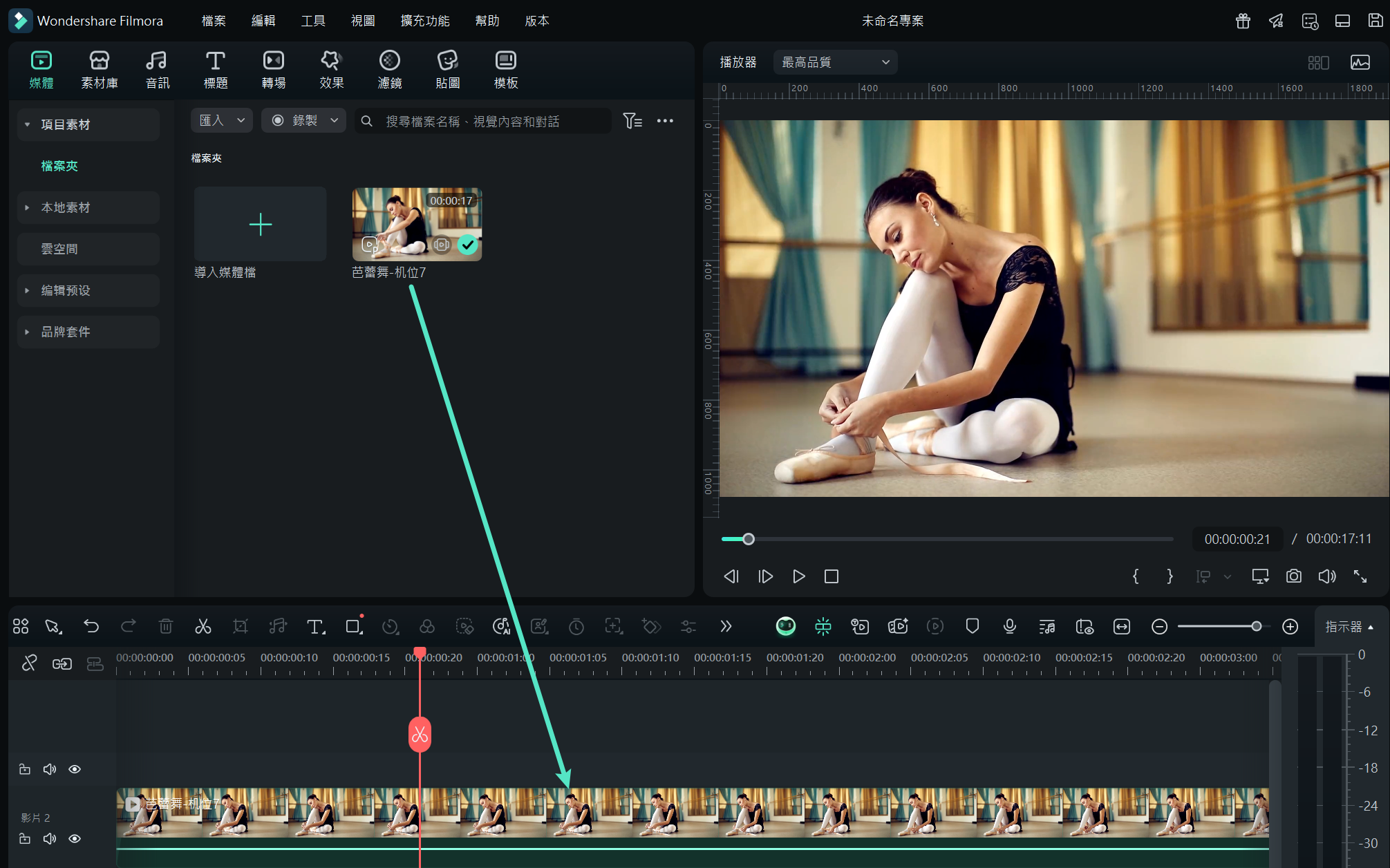The image size is (1390, 868).
Task: Take a snapshot with the camera icon
Action: (x=1293, y=576)
